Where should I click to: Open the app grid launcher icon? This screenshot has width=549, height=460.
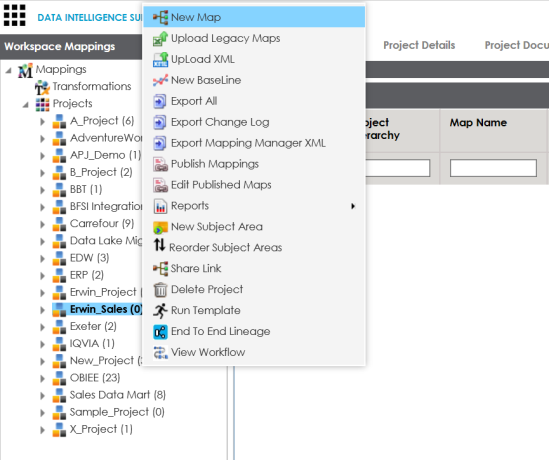tap(14, 15)
